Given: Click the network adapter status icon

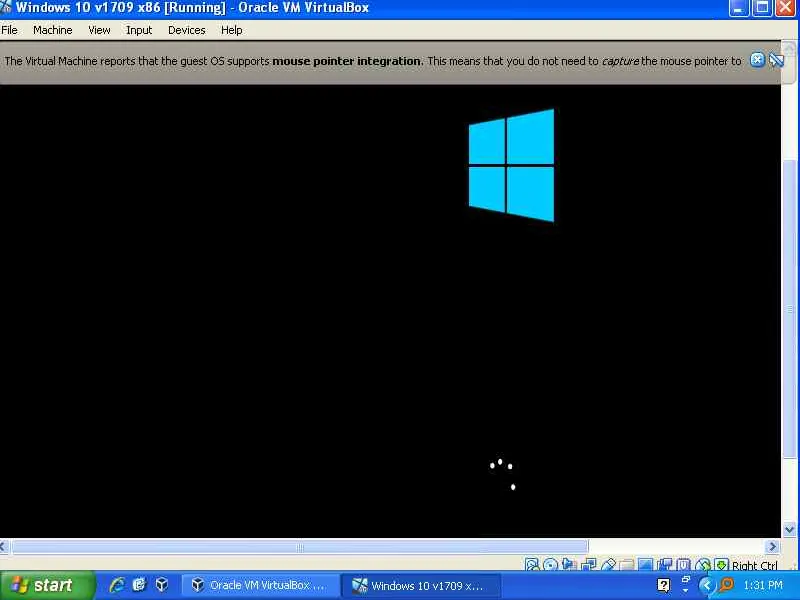Looking at the screenshot, I should click(x=589, y=565).
